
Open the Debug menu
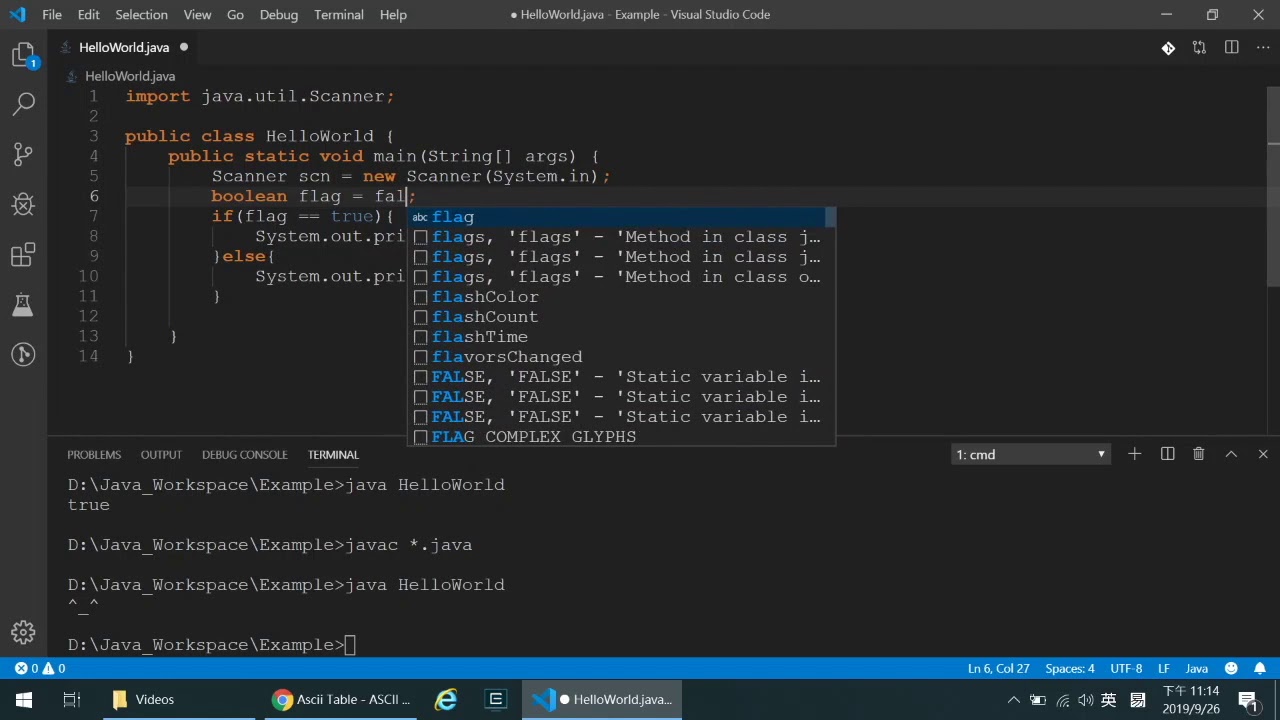[279, 15]
